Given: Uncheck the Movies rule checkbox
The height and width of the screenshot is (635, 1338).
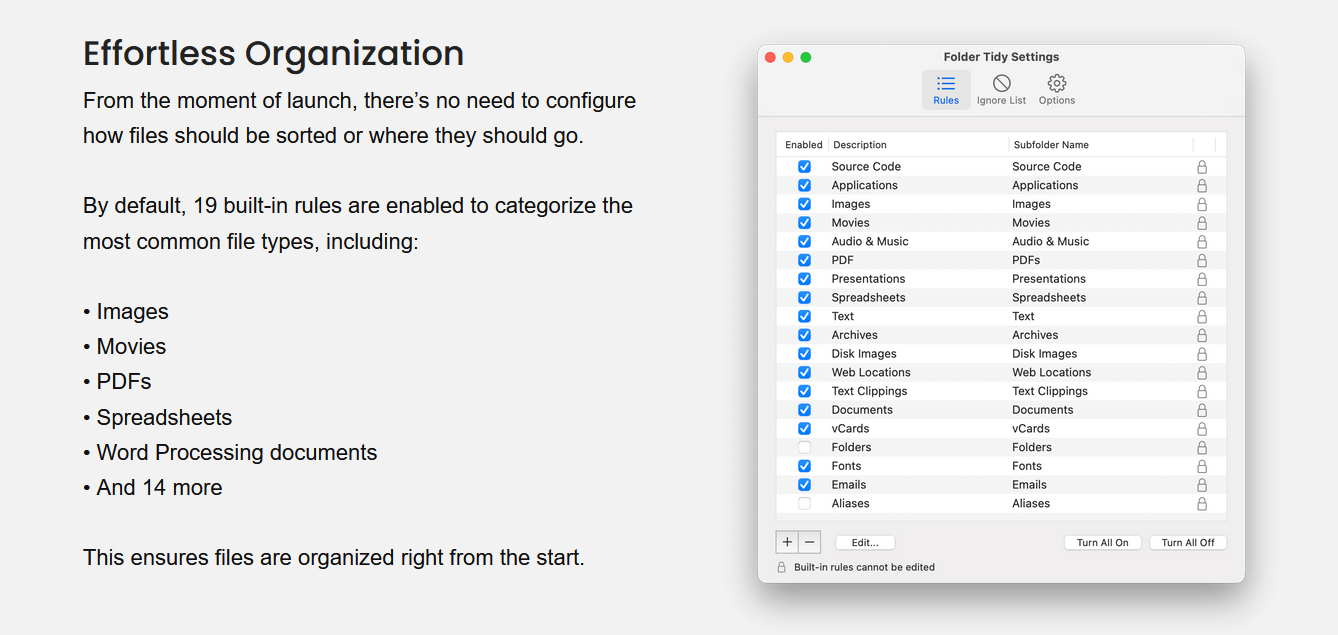Looking at the screenshot, I should point(804,223).
